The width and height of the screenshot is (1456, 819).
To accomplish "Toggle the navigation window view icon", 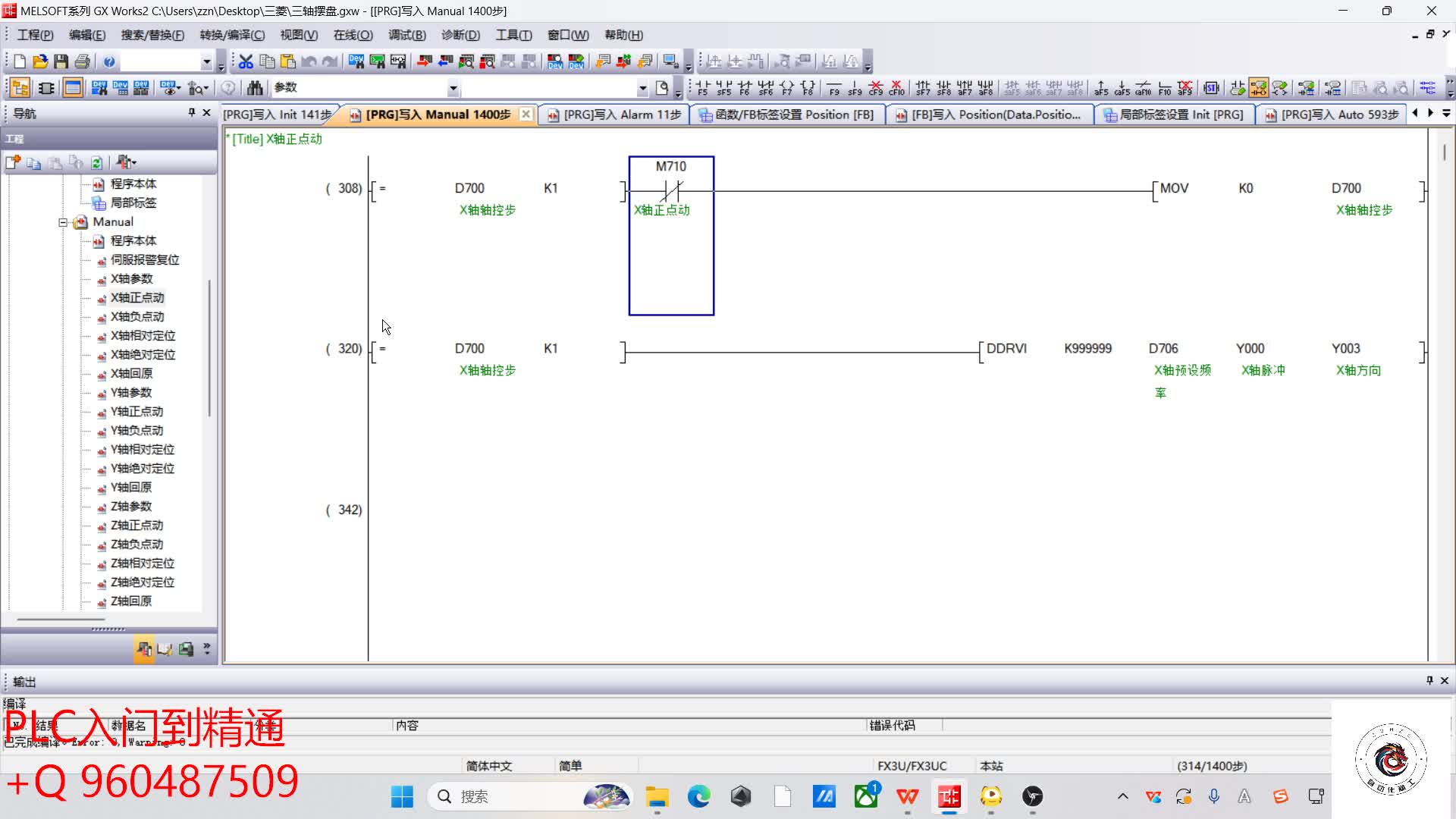I will coord(20,88).
